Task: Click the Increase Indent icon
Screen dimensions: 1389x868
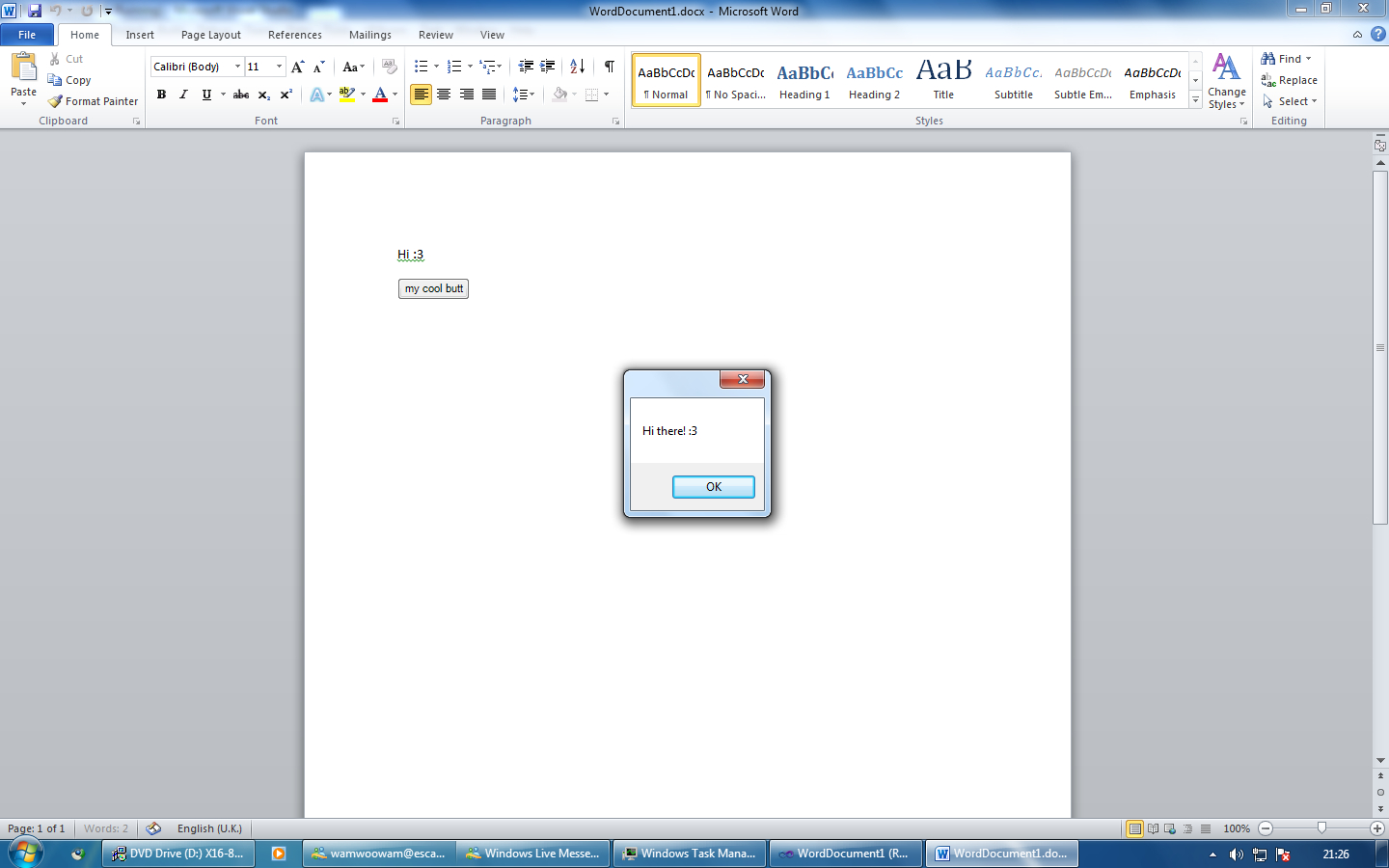Action: pos(548,67)
